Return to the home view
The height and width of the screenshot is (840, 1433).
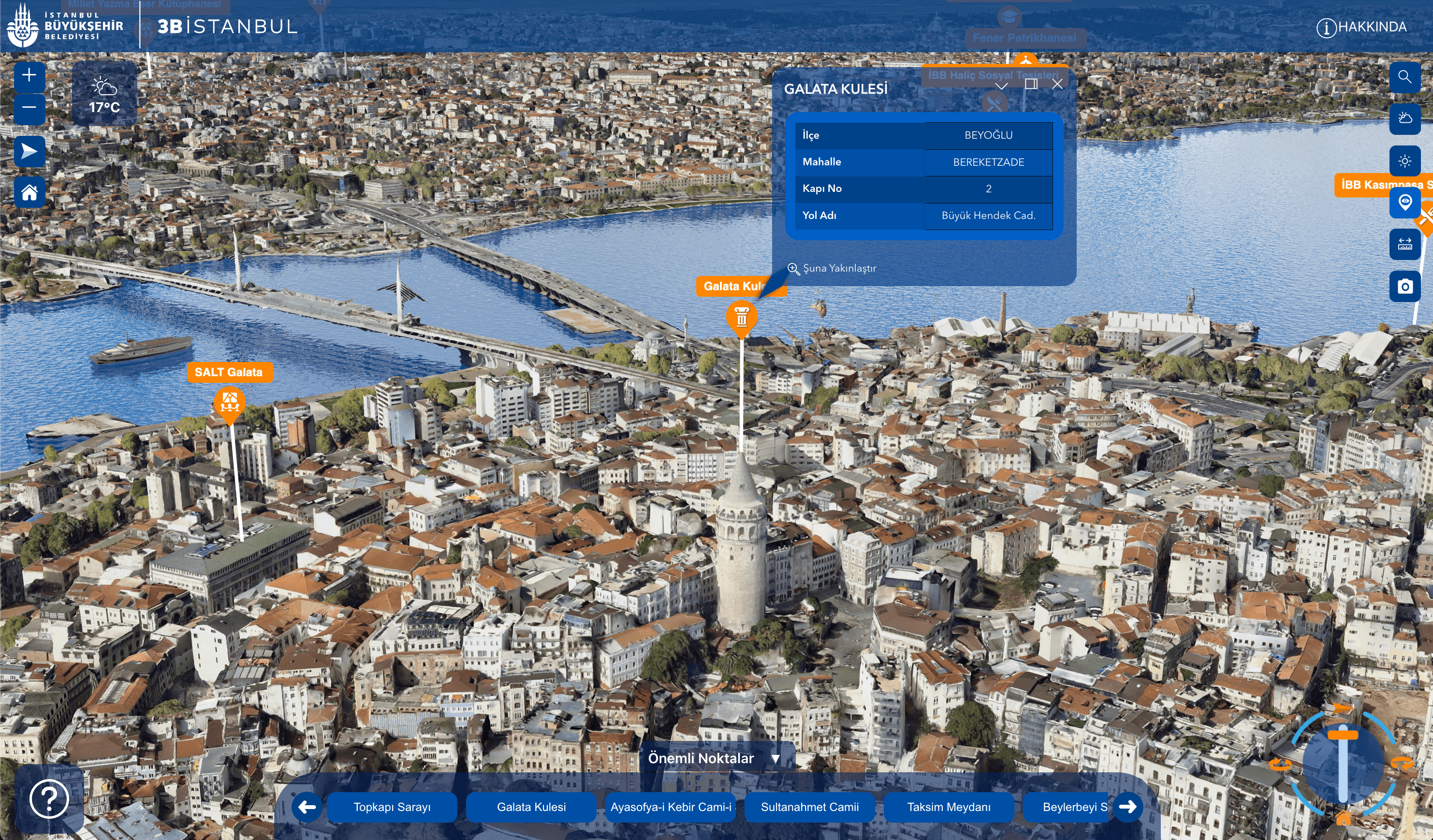tap(29, 193)
